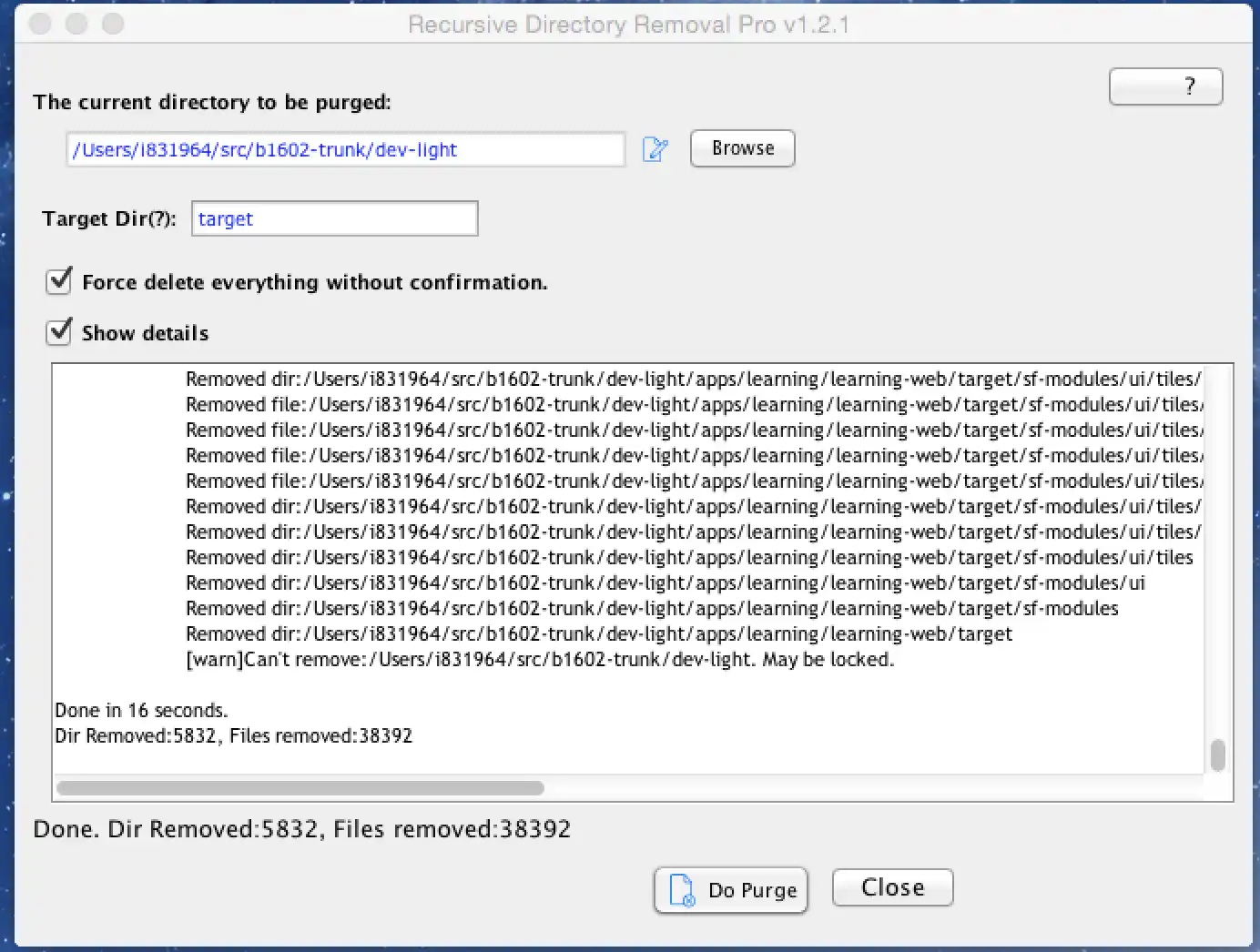Click the log line ending in "target/sf-modules"
This screenshot has height=952, width=1260.
tap(652, 608)
